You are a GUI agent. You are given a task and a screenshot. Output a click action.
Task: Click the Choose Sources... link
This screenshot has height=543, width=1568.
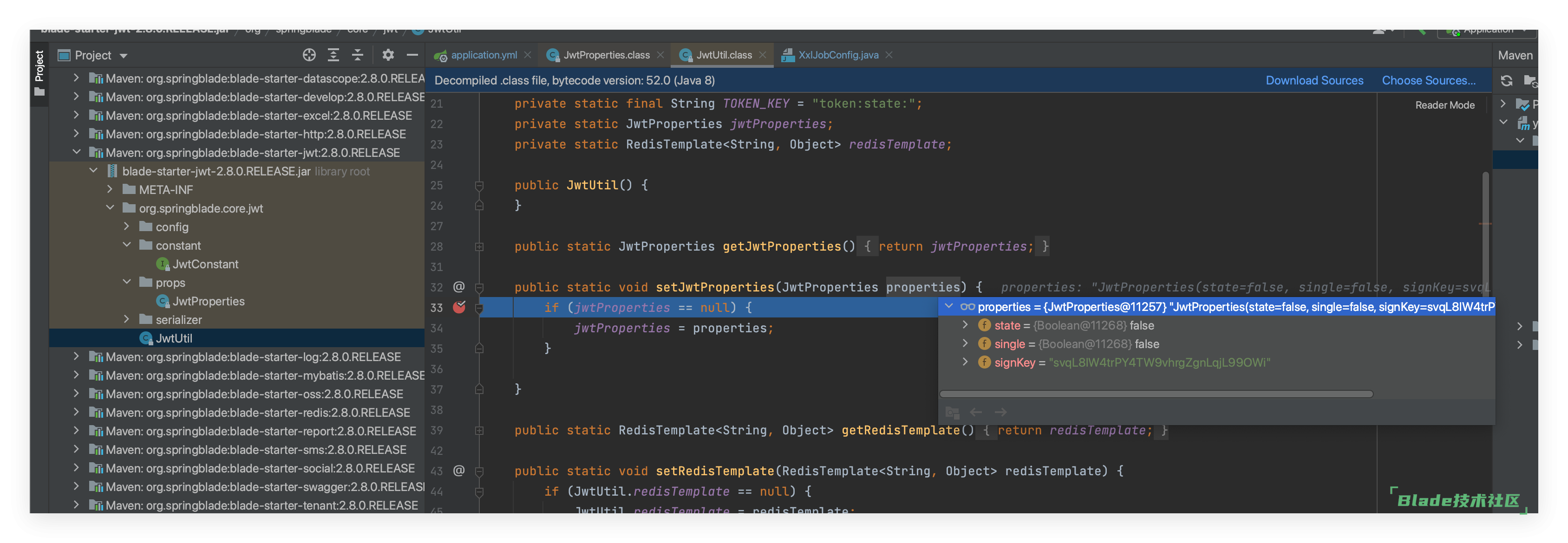click(1429, 80)
